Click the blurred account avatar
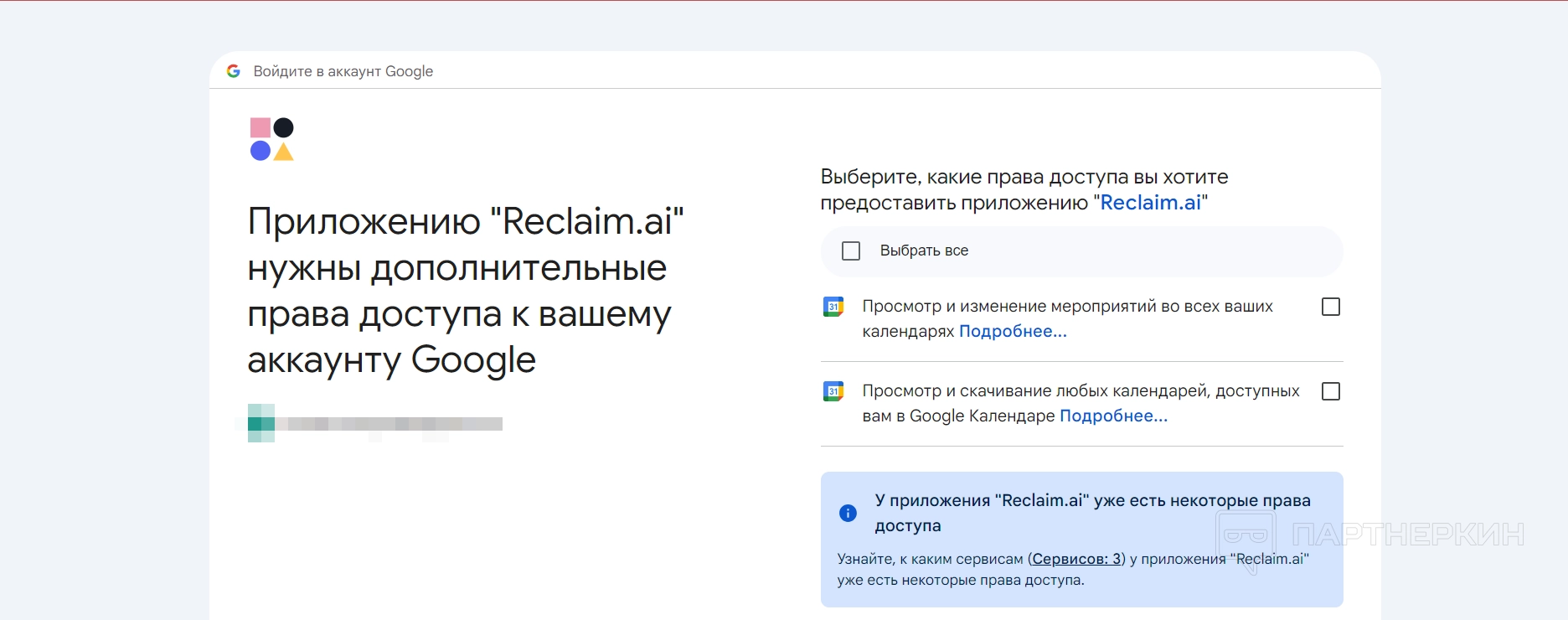The image size is (1568, 620). [261, 423]
